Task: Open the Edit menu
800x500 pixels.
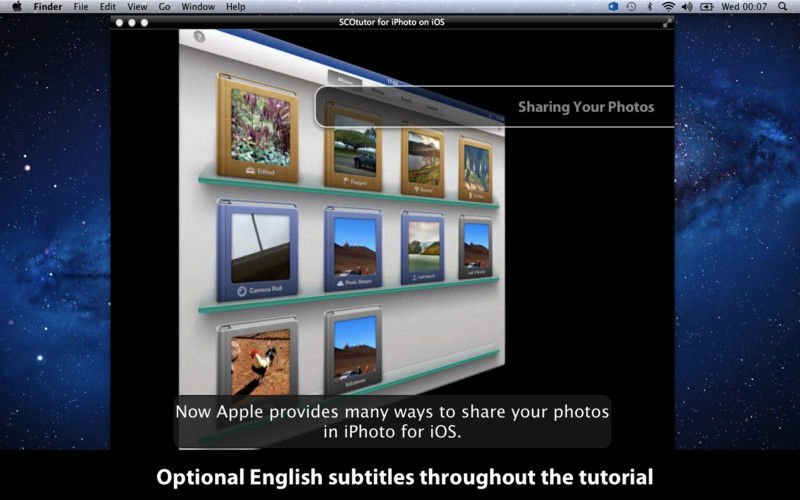Action: tap(108, 7)
